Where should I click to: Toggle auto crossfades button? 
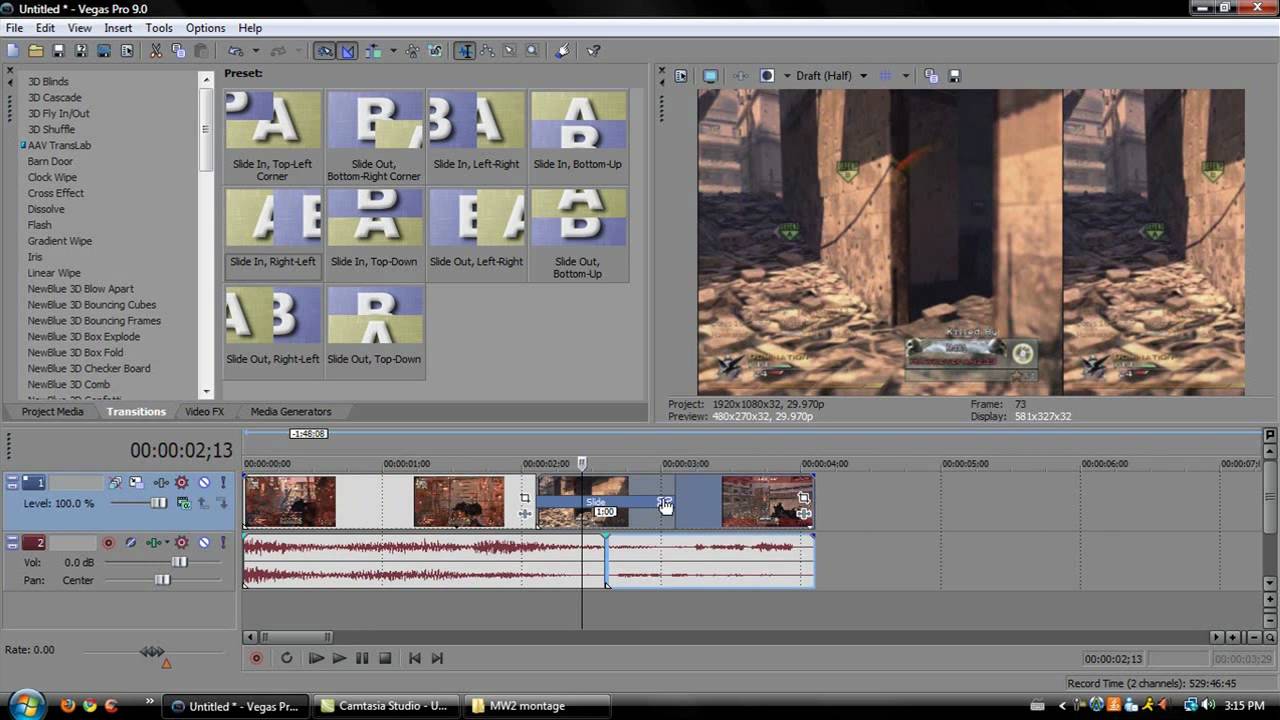(x=347, y=50)
